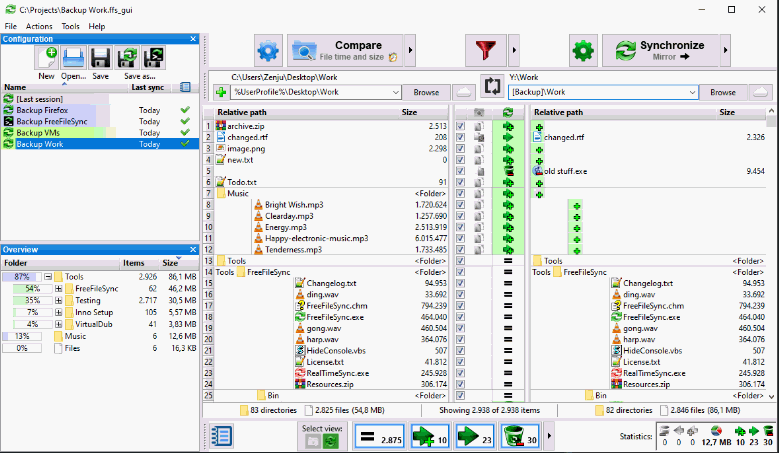
Task: Select action view icon in Select view
Action: point(330,441)
